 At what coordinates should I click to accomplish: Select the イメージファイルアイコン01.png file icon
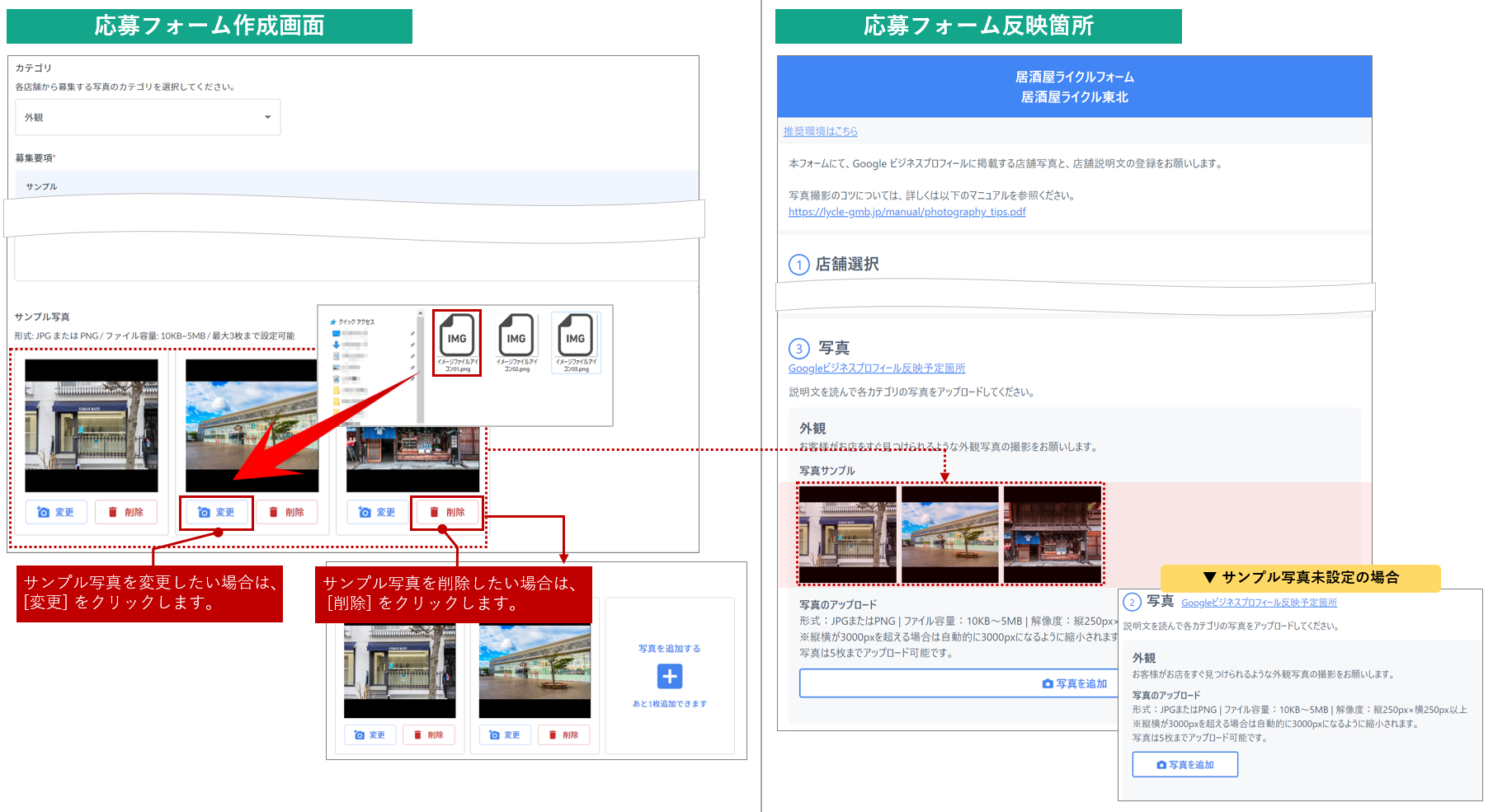coord(457,342)
